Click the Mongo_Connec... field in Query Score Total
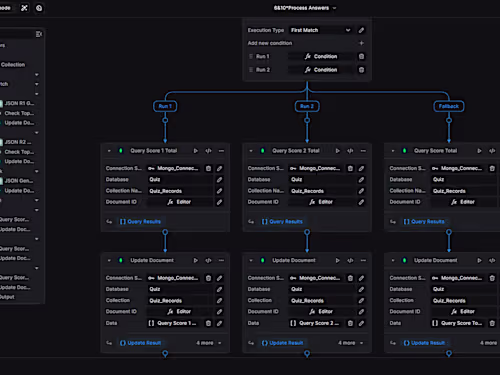Viewport: 500px width, 375px height. coord(458,168)
